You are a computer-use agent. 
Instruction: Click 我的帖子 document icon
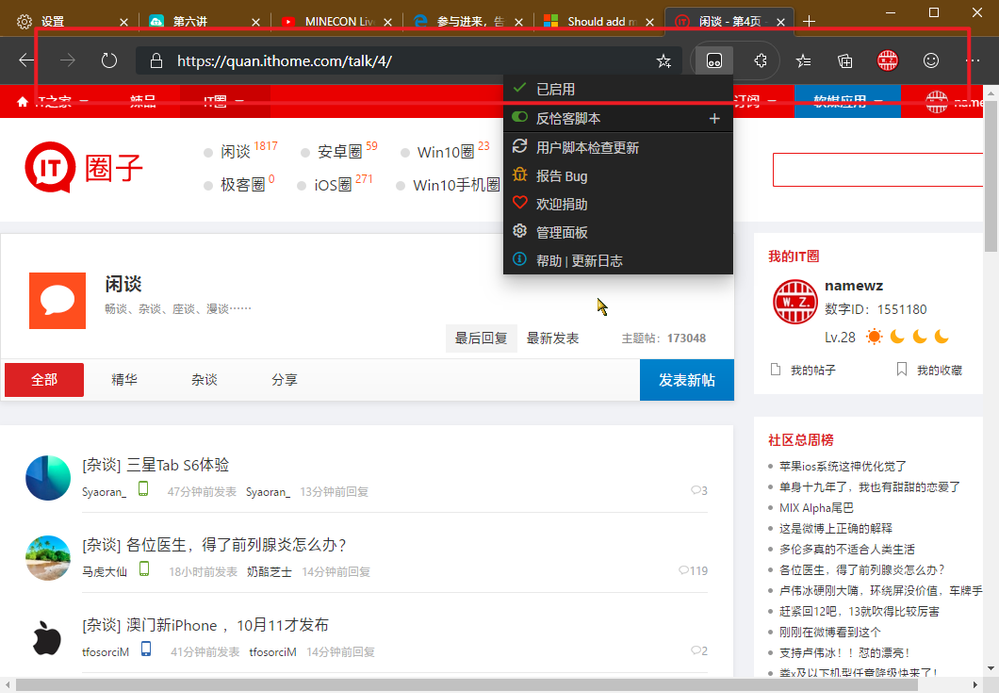(x=775, y=369)
